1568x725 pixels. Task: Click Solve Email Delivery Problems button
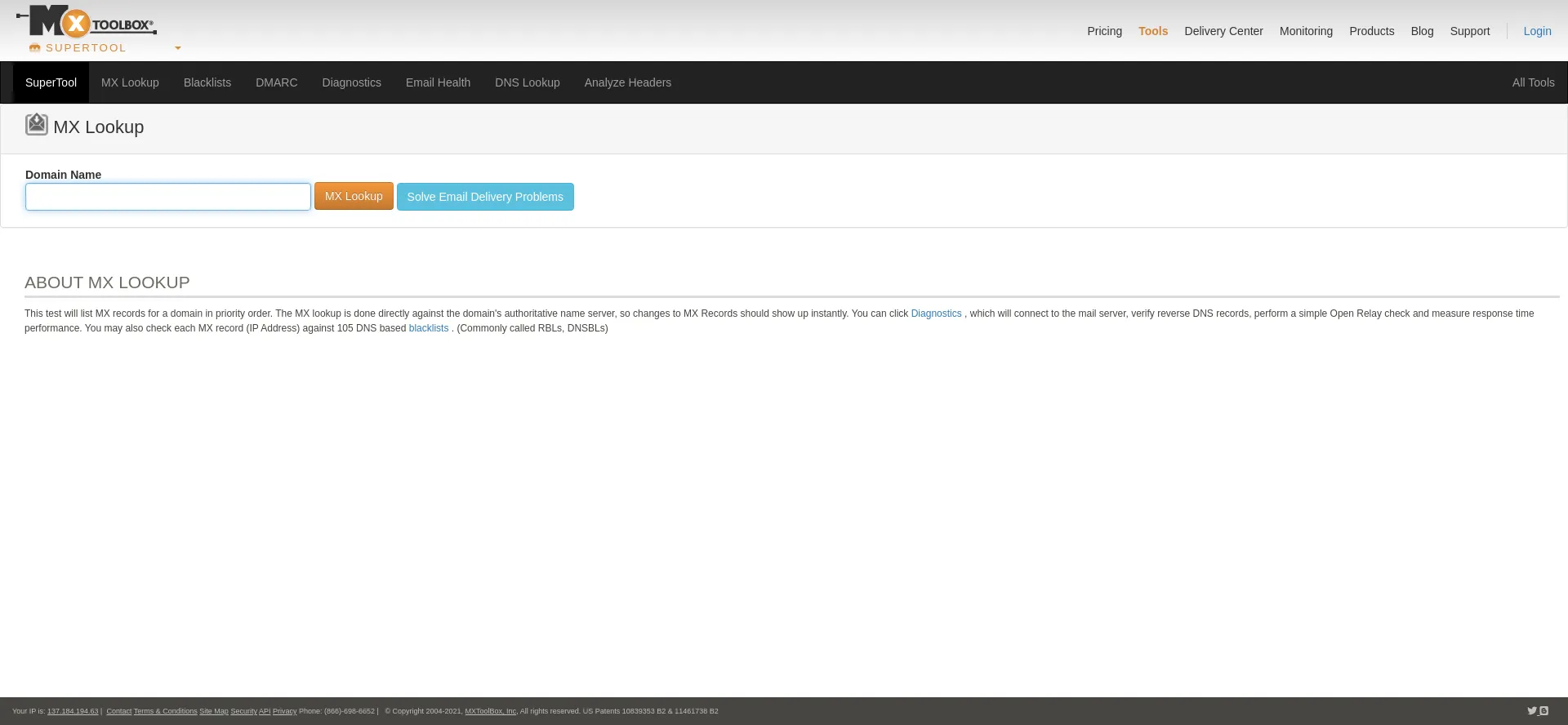485,197
